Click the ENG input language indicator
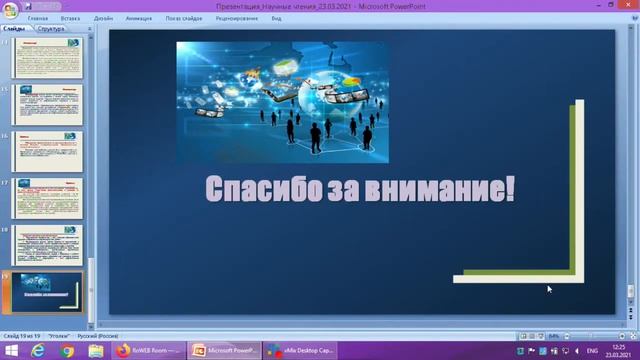The height and width of the screenshot is (360, 640). [592, 351]
